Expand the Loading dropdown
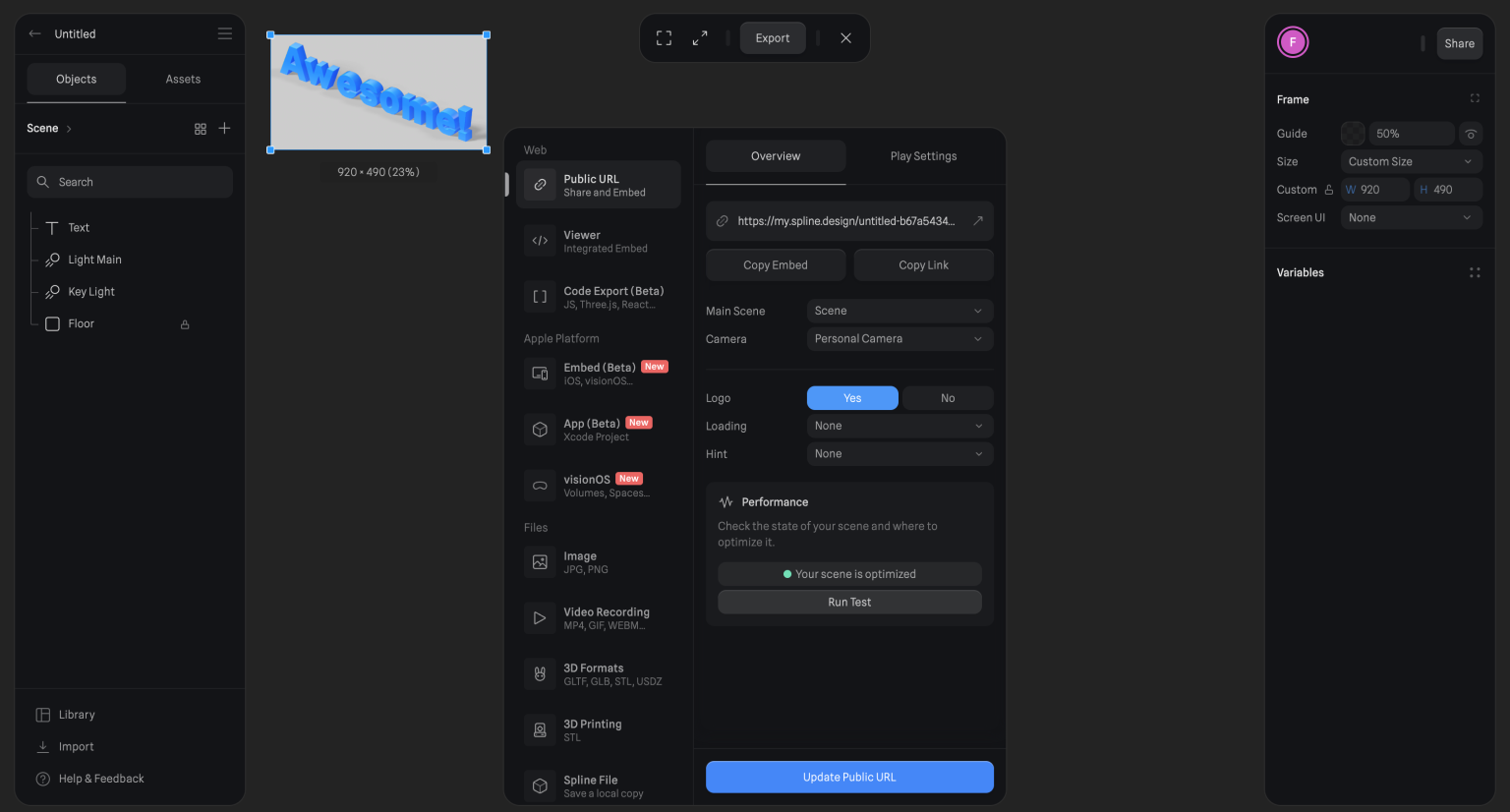Viewport: 1510px width, 812px height. tap(899, 426)
